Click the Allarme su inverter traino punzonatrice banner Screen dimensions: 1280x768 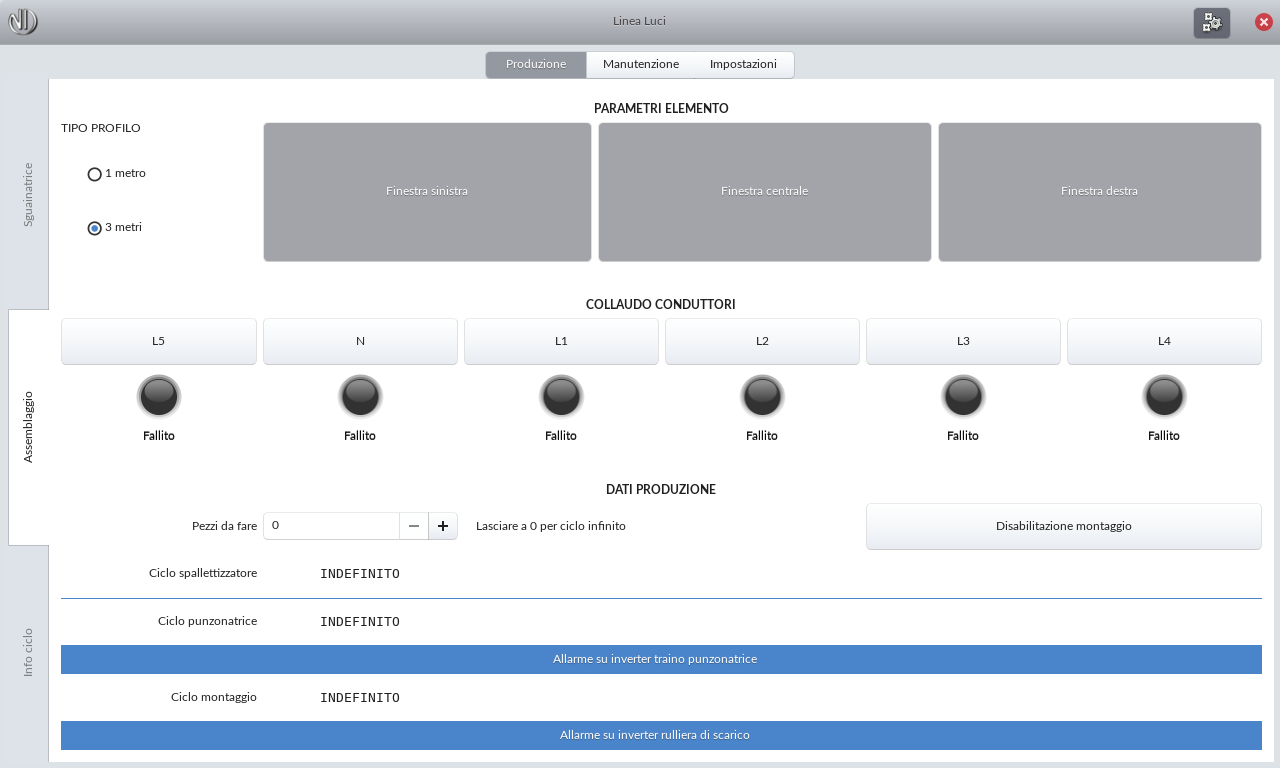(661, 660)
